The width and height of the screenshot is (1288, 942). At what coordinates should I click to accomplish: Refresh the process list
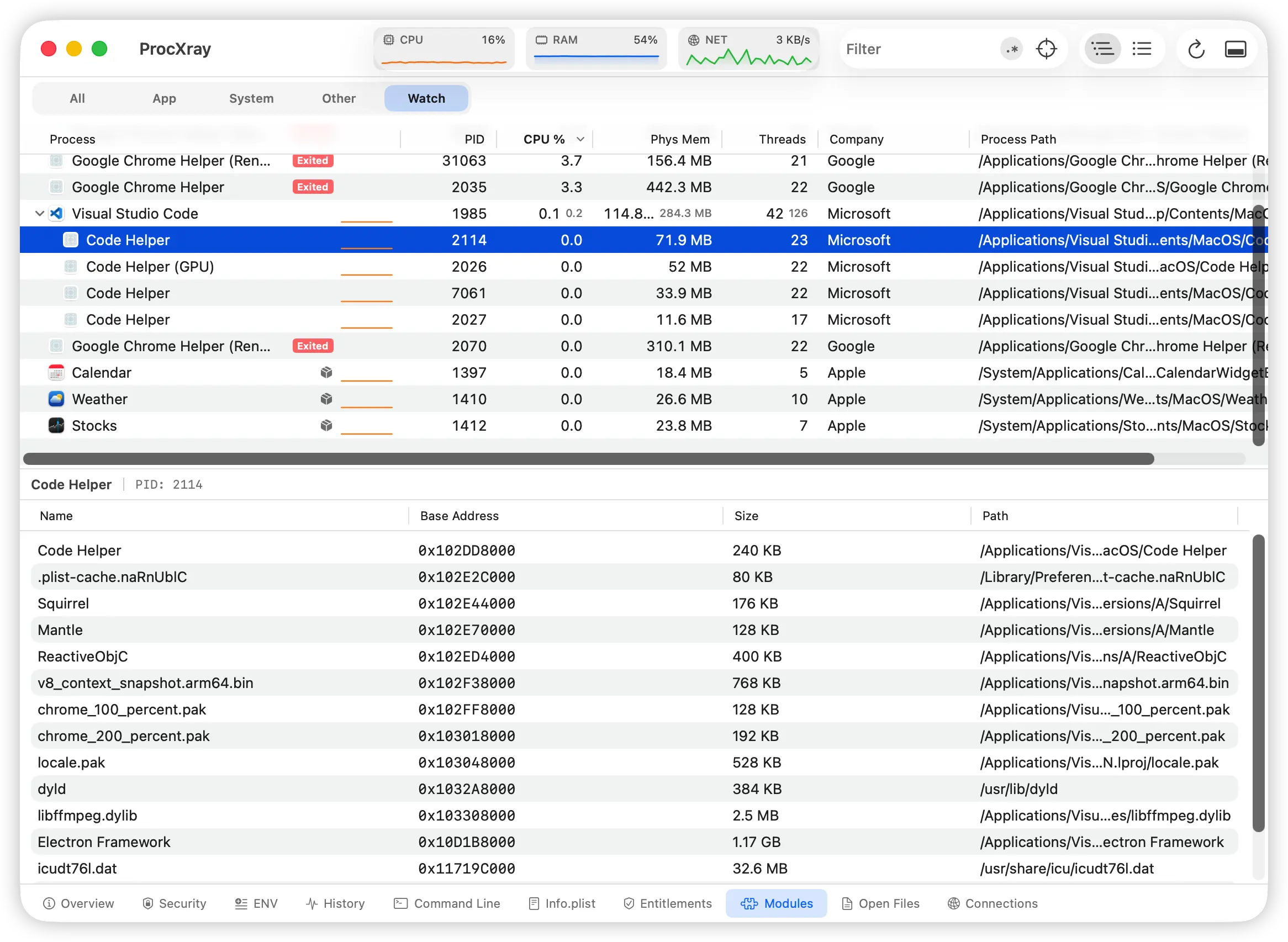(x=1196, y=49)
